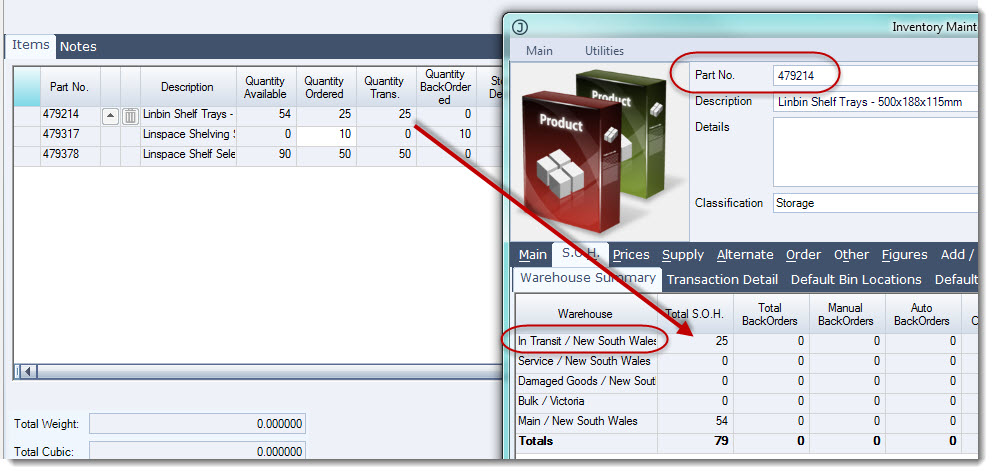Open the Utilities menu
Screen dimensions: 993x474
pos(604,51)
